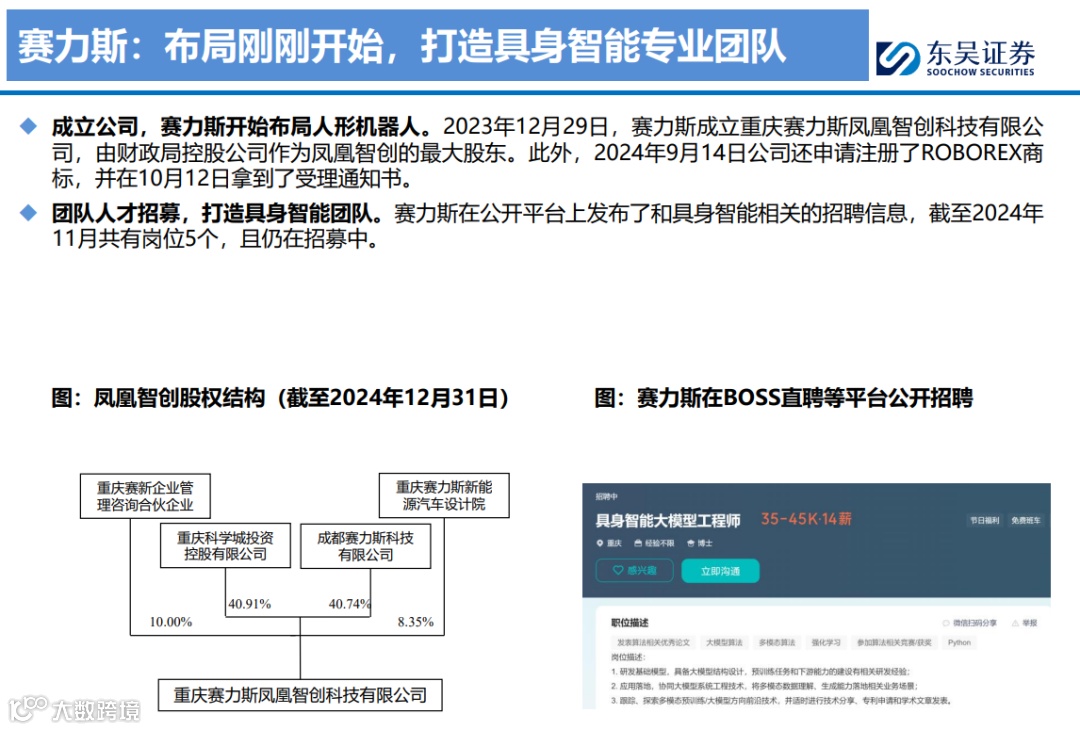1080x730 pixels.
Task: Click the slide title 赛力斯：布局刚刚开始
Action: click(x=400, y=47)
